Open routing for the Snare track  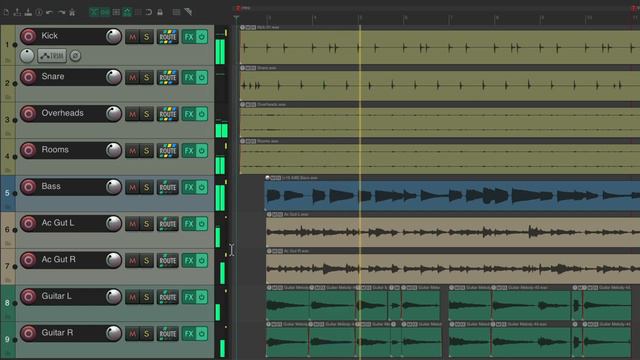tap(168, 78)
